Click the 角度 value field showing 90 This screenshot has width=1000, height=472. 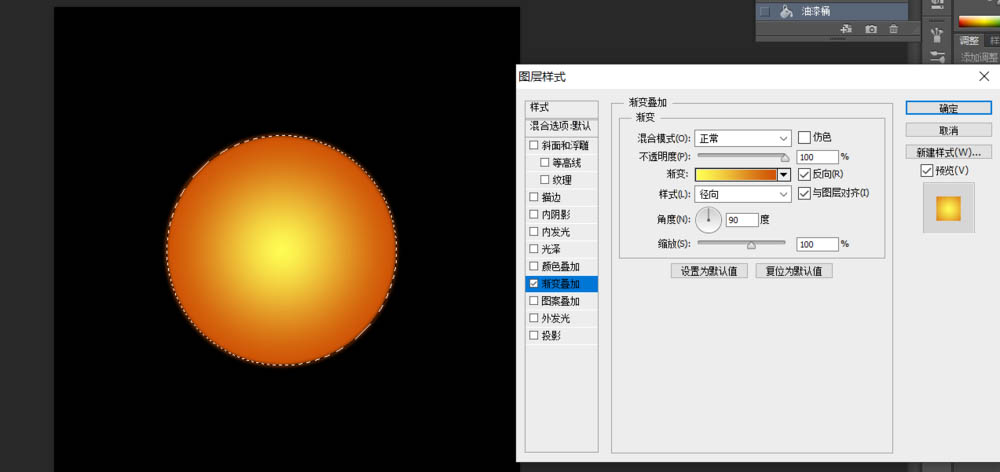(x=742, y=219)
